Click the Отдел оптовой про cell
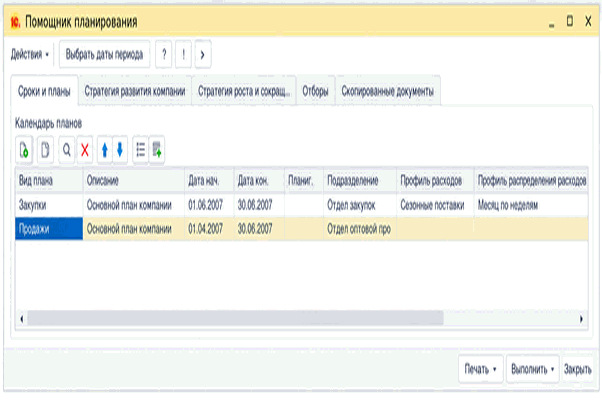This screenshot has height=401, width=602. (x=360, y=229)
